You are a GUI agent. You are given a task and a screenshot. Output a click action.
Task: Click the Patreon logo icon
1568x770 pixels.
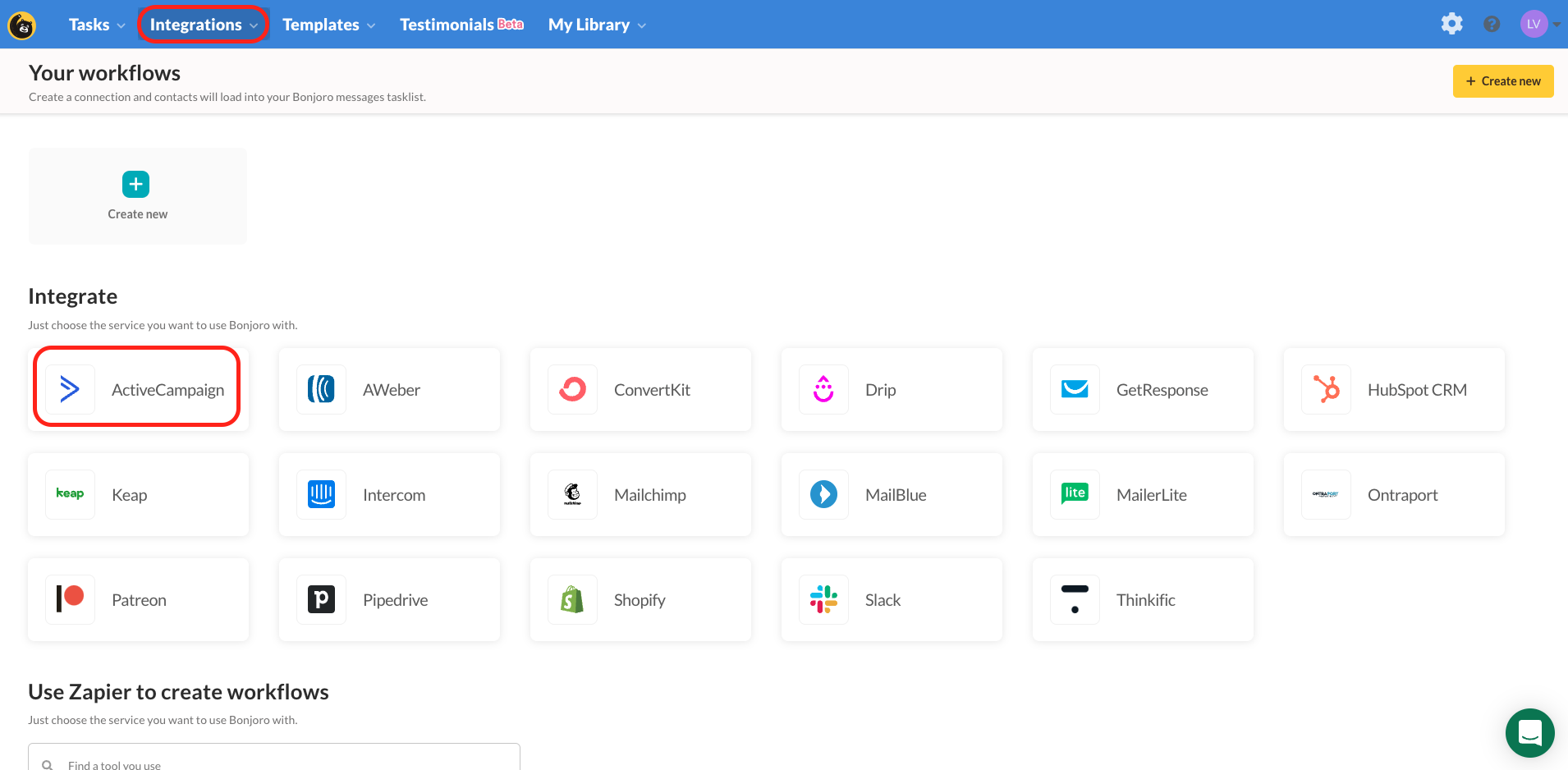pos(70,599)
